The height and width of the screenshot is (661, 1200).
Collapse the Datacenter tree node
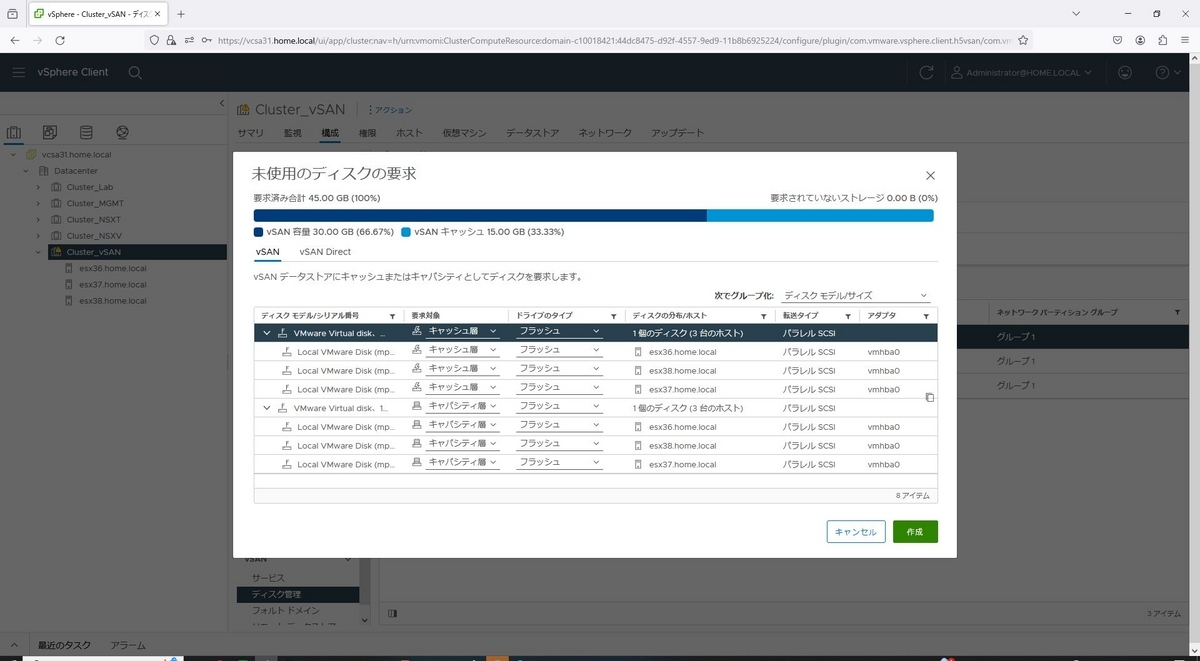27,171
